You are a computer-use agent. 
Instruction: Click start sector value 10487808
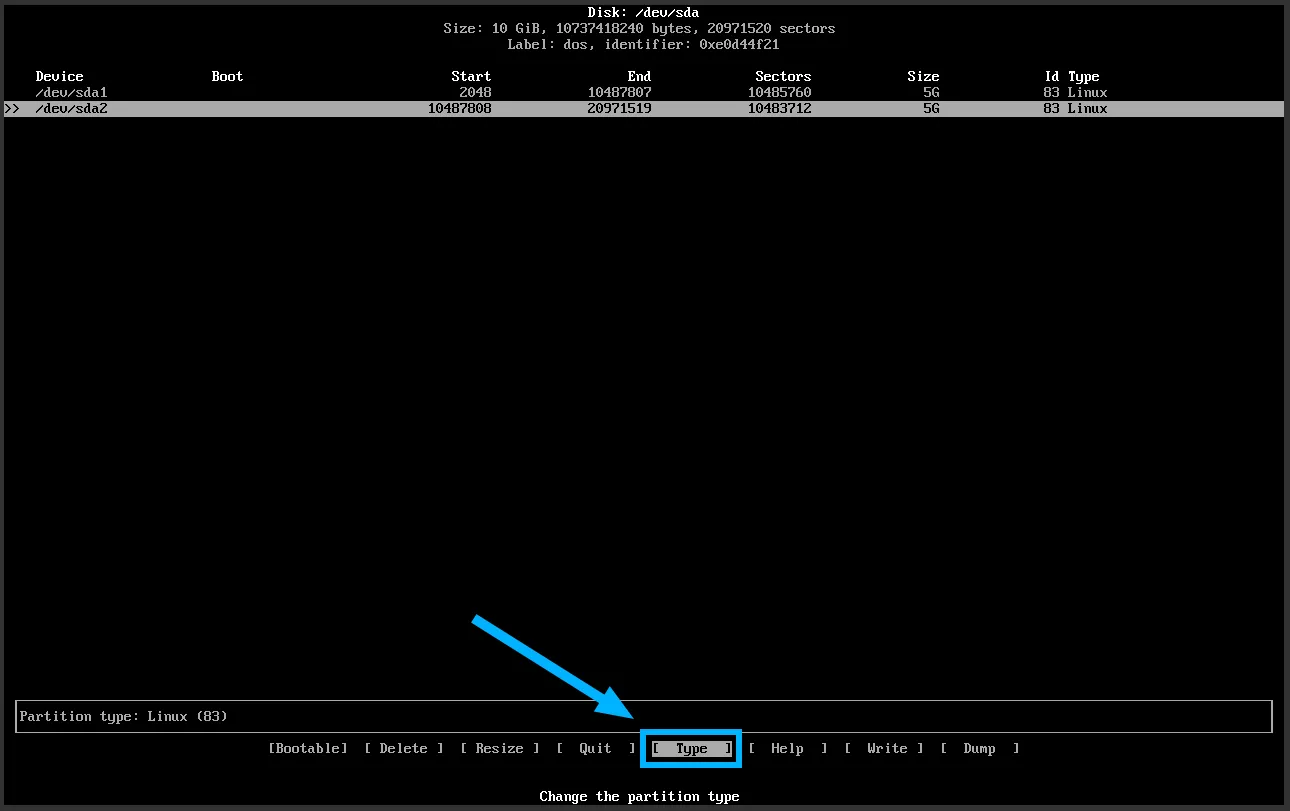click(459, 108)
